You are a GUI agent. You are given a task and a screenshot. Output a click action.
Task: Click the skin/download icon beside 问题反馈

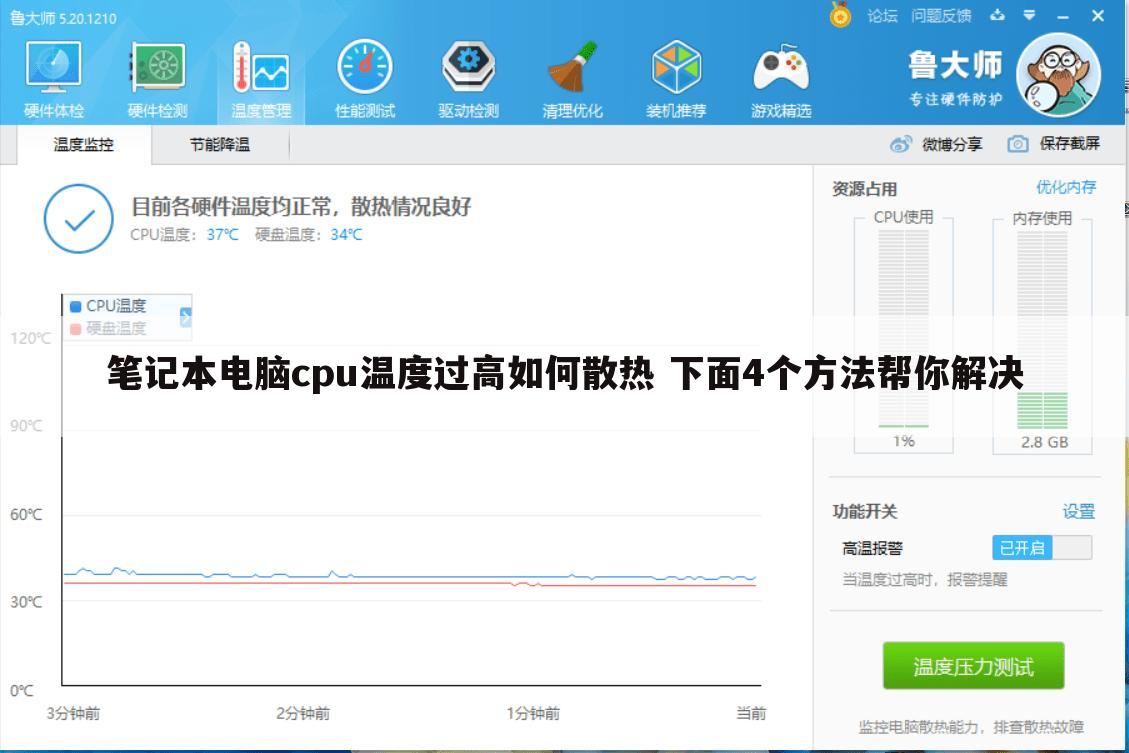click(997, 15)
